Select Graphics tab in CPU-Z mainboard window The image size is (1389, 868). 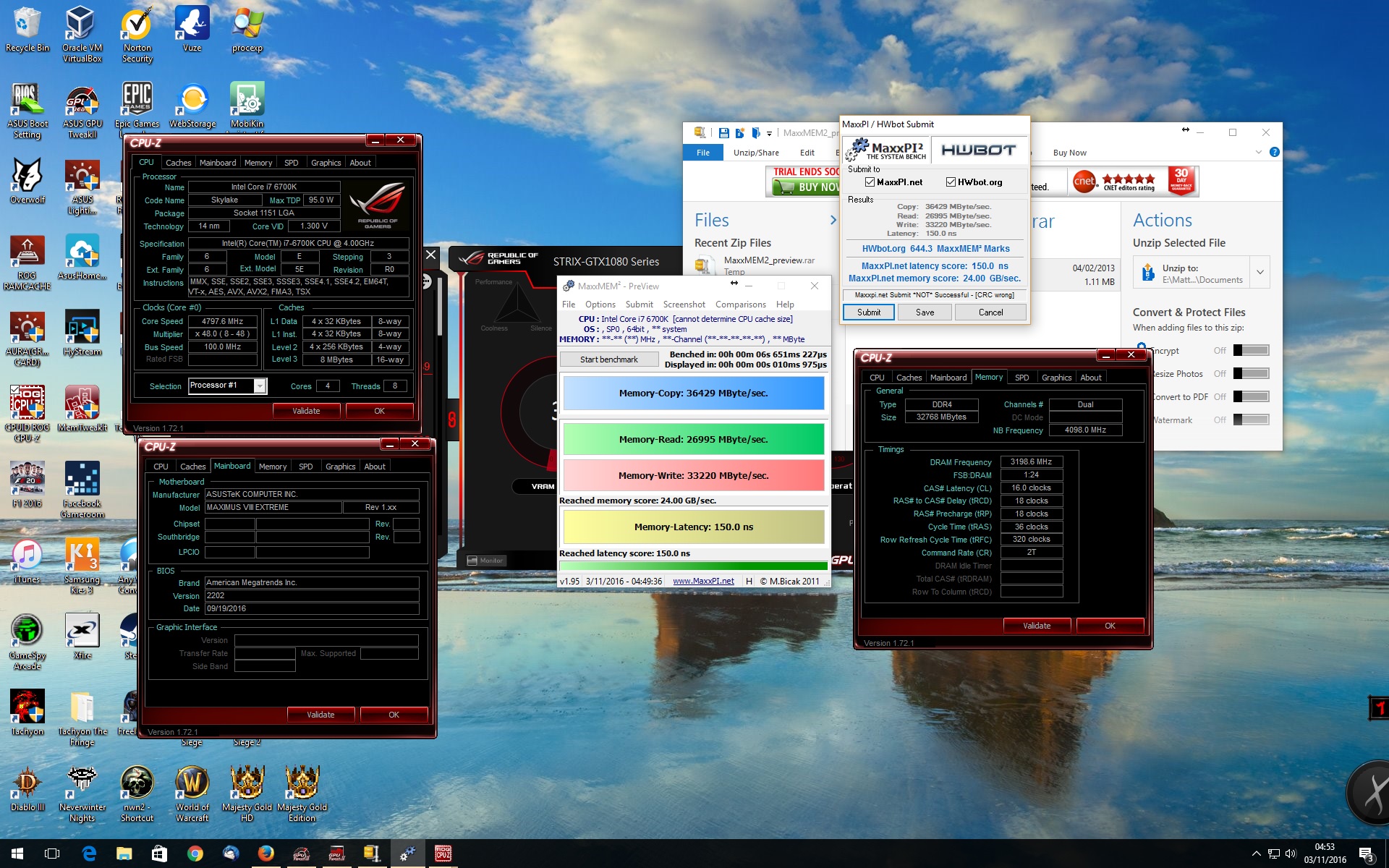tap(340, 467)
